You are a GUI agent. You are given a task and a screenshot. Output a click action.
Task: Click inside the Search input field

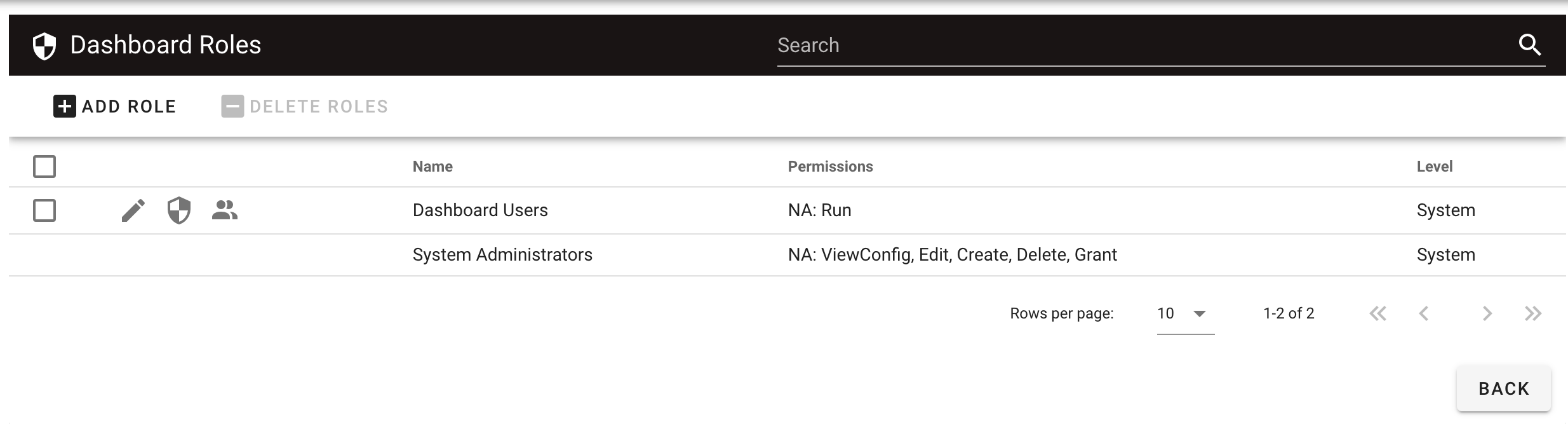click(1080, 45)
